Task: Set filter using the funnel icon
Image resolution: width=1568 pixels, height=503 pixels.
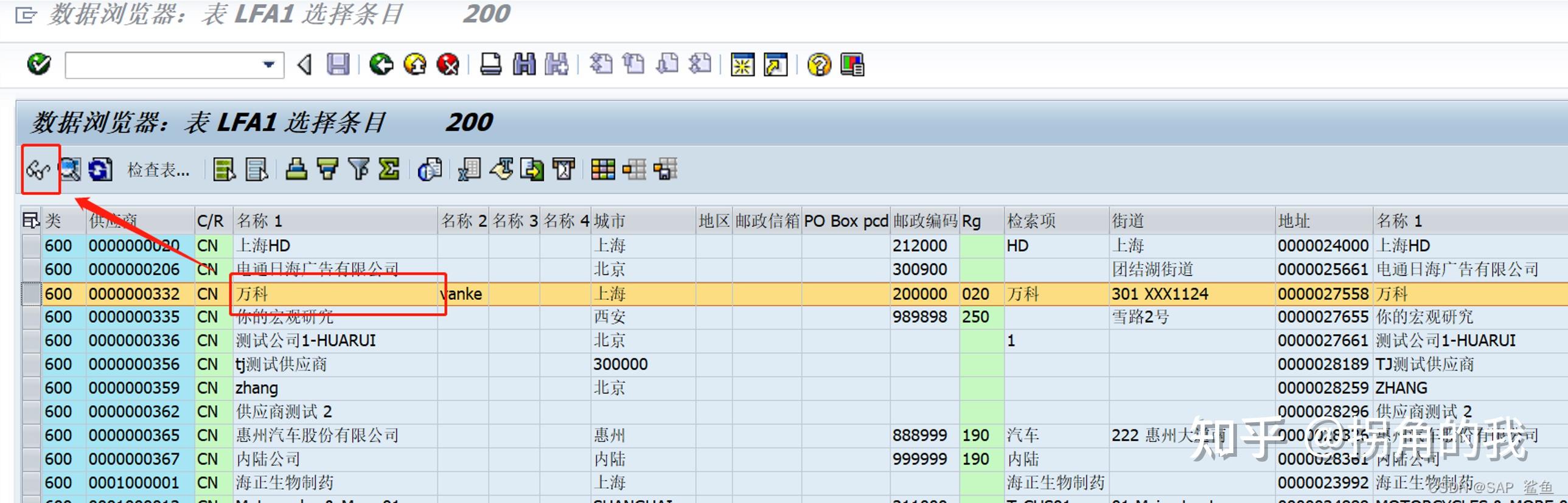Action: [358, 170]
